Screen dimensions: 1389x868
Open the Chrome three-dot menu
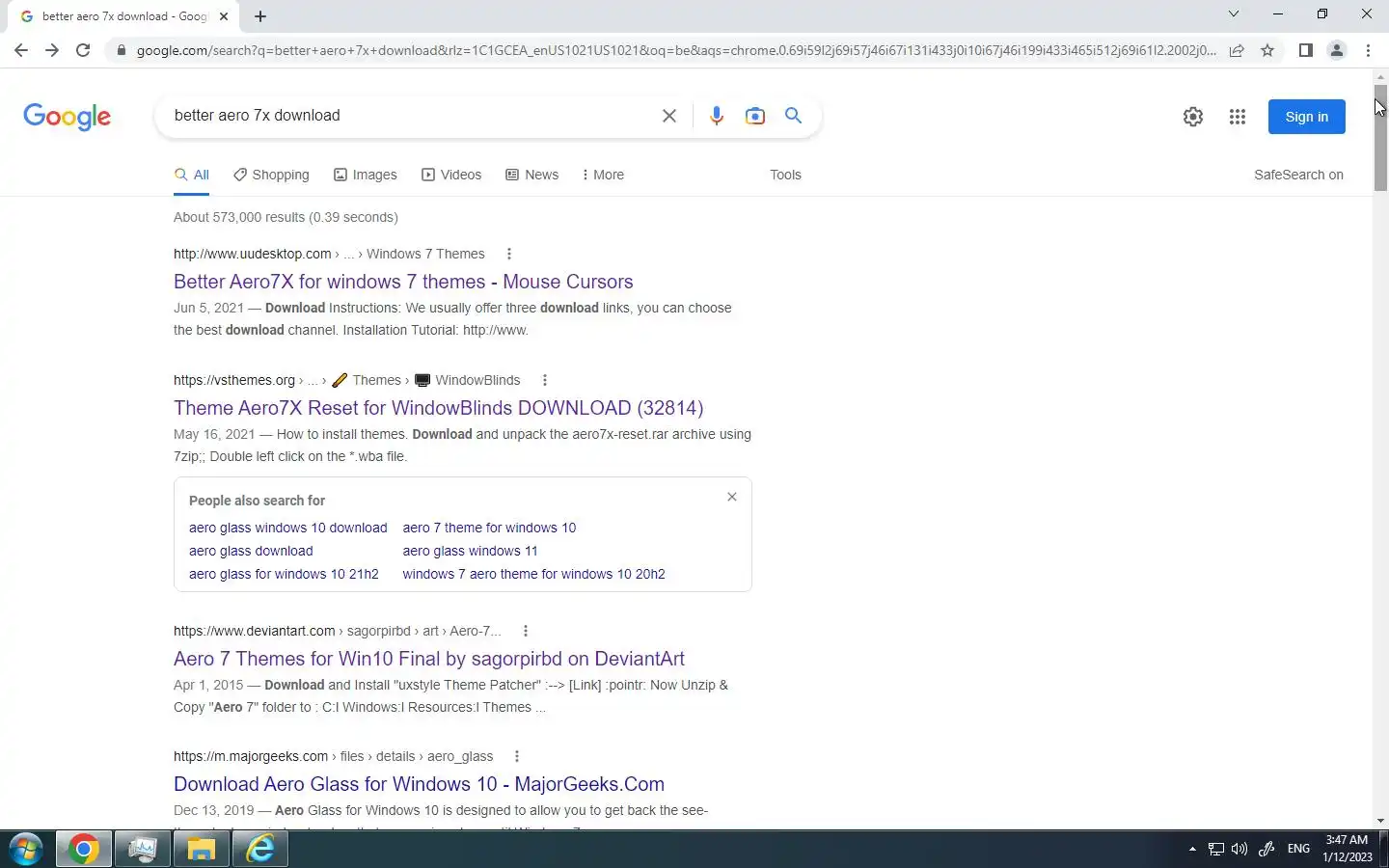1368,50
